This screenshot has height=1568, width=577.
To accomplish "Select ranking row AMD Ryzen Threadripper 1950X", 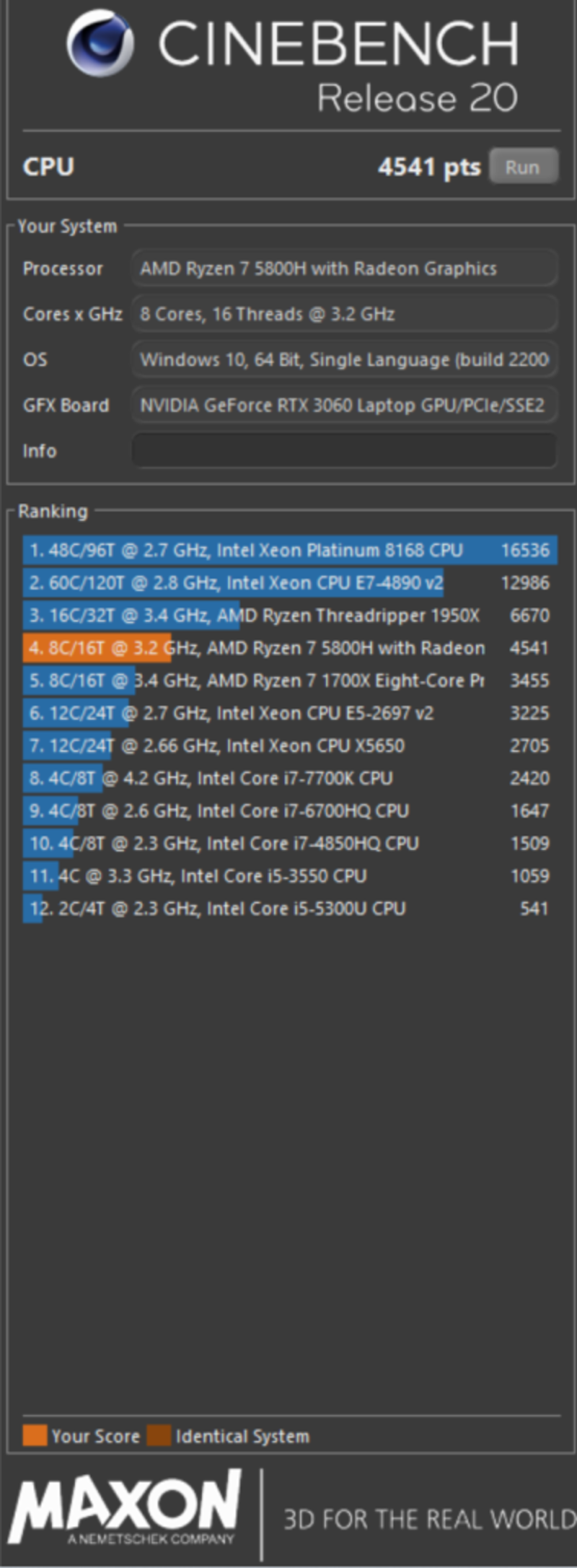I will (290, 615).
